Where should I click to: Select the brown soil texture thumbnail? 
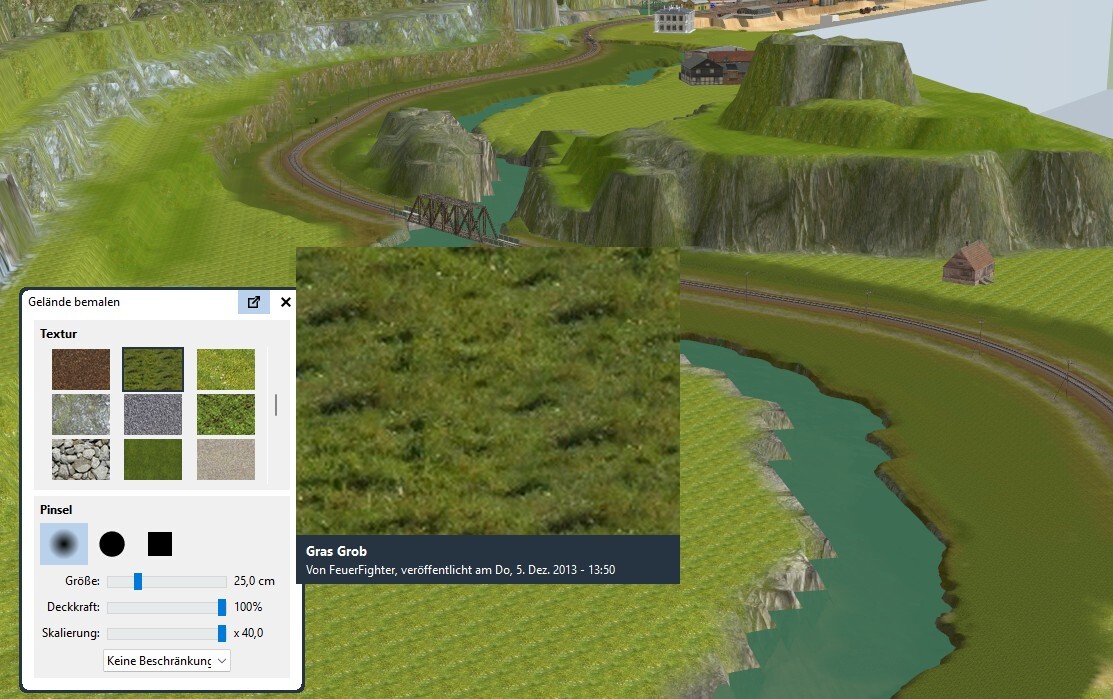tap(81, 369)
